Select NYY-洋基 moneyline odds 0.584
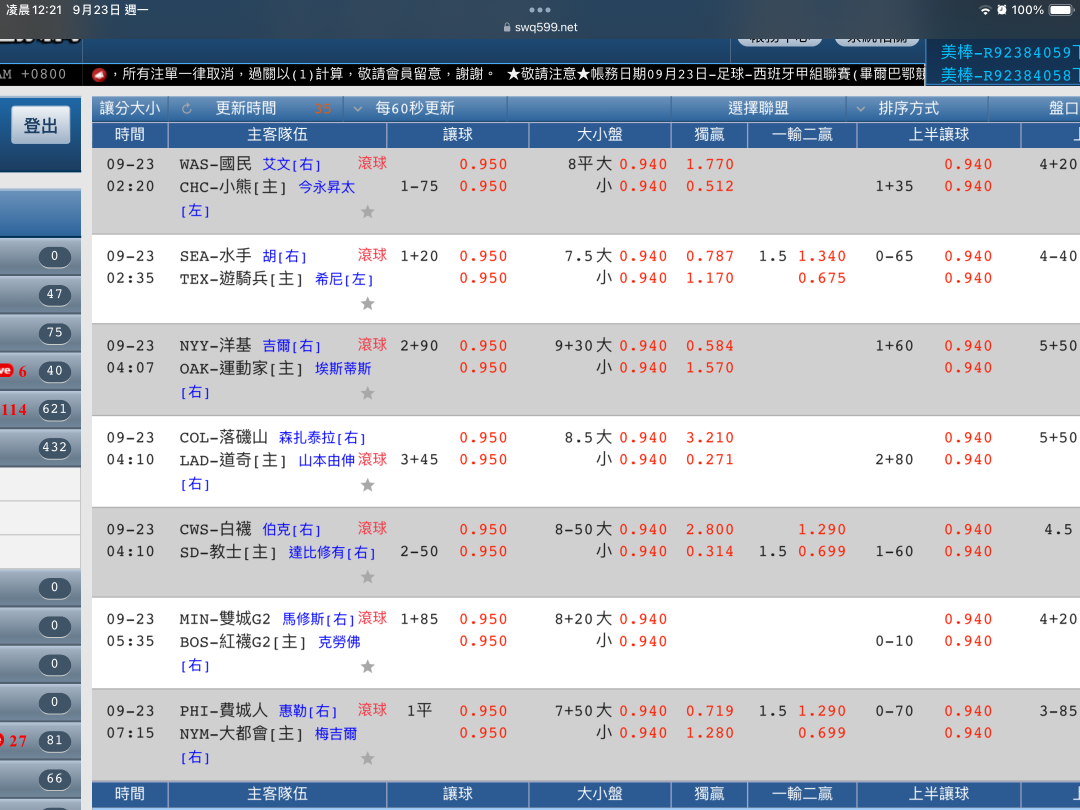Viewport: 1080px width, 810px height. (709, 346)
